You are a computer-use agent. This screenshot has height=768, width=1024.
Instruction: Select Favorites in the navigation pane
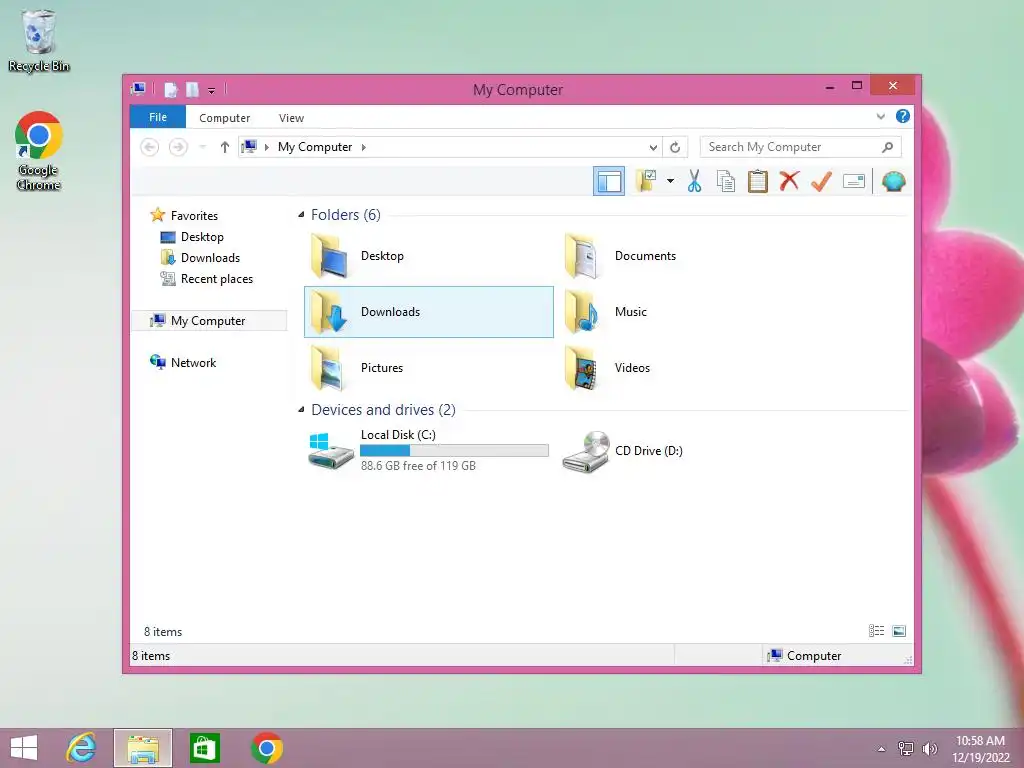[x=194, y=216]
